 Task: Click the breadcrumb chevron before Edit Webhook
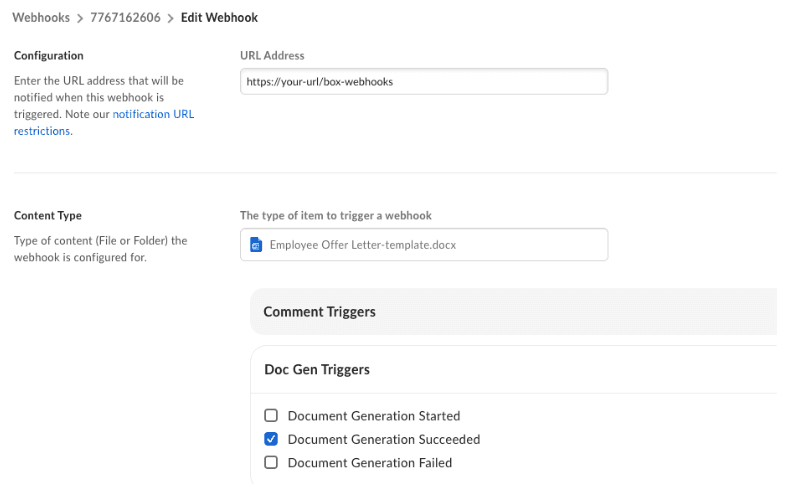coord(170,19)
